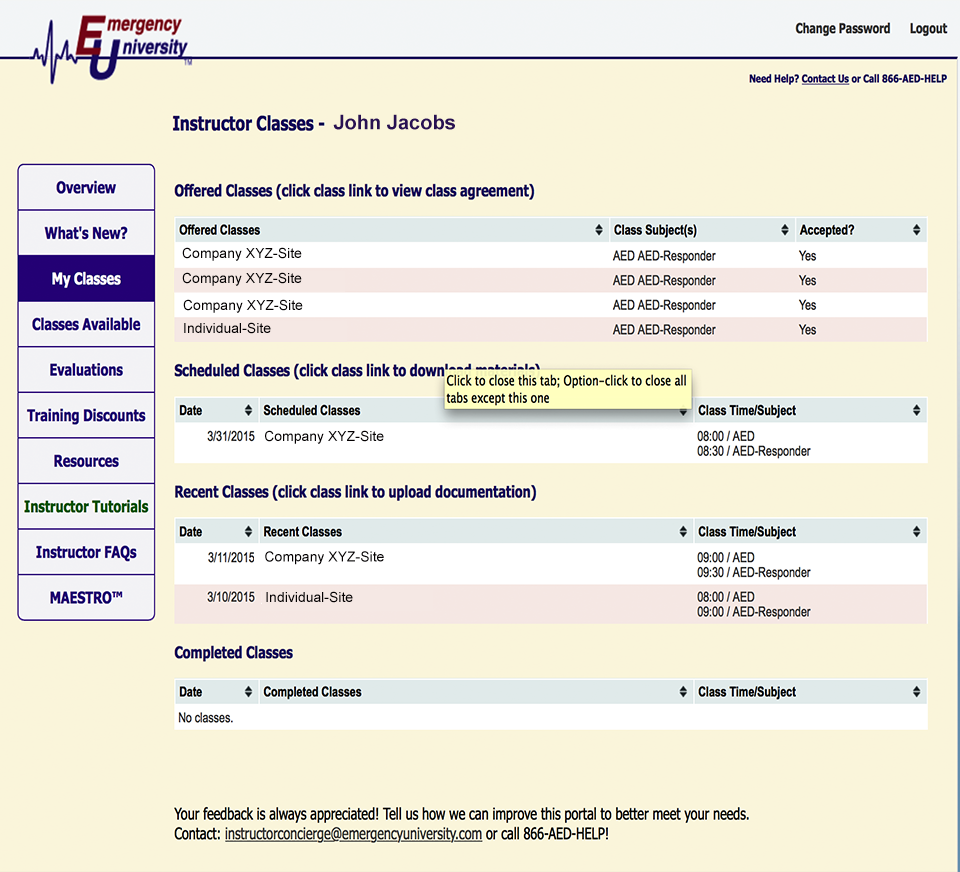960x872 pixels.
Task: Open recent 3/11/2015 Company XYZ-Site class
Action: click(x=324, y=557)
